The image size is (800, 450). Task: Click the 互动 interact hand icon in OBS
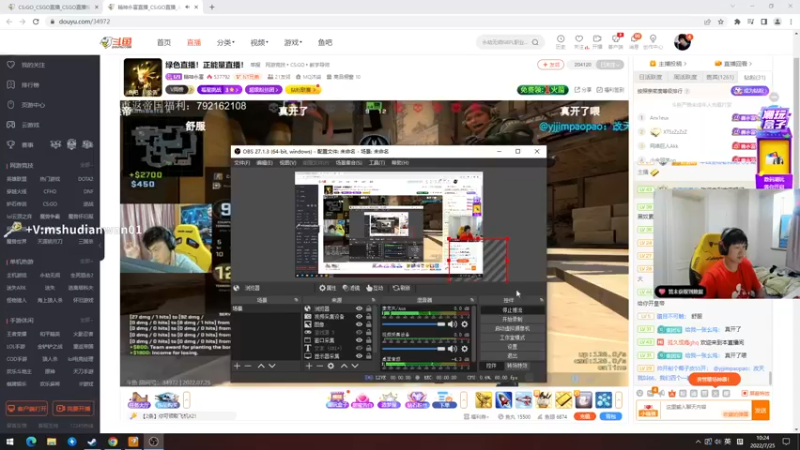[374, 288]
